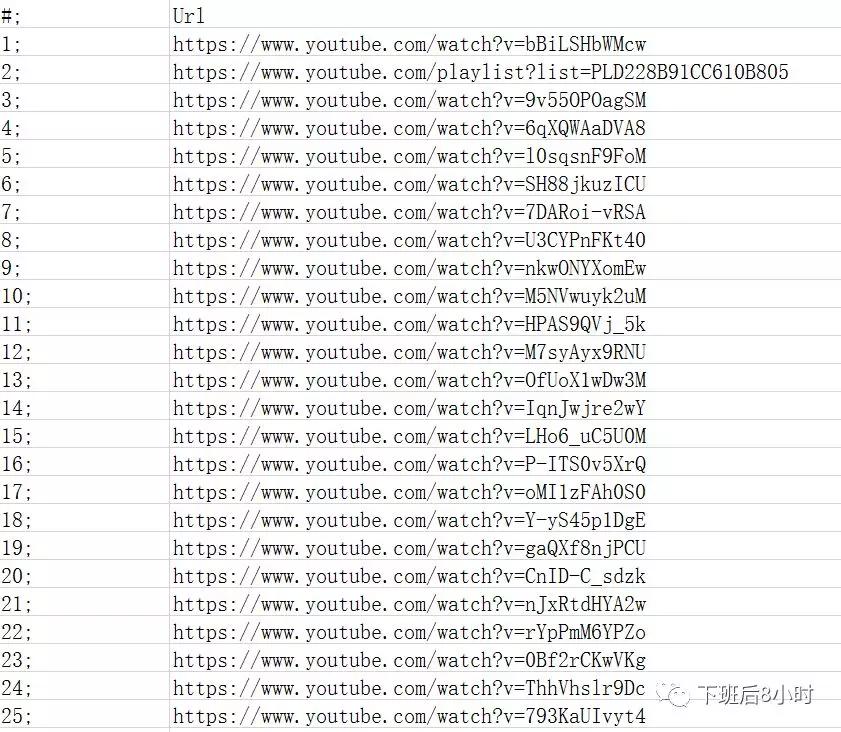The image size is (841, 732).
Task: Open the playlist URL PLD228B91CC610B805
Action: 481,72
